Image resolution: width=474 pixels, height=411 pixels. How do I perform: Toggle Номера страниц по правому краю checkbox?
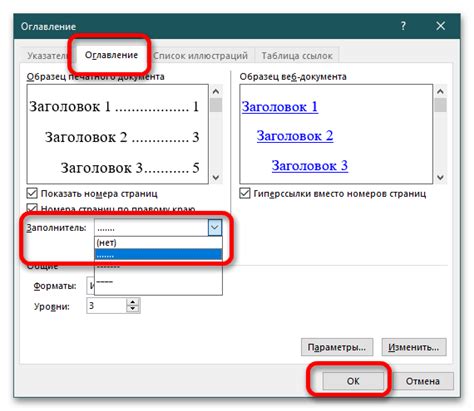pyautogui.click(x=32, y=207)
